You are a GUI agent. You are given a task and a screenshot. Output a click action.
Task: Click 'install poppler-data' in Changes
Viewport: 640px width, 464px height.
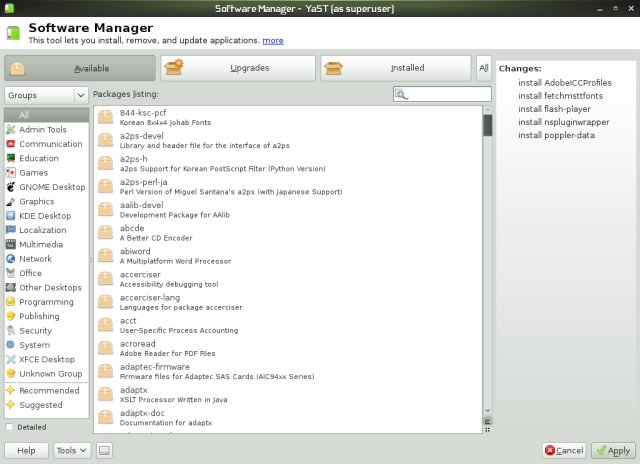pos(556,135)
